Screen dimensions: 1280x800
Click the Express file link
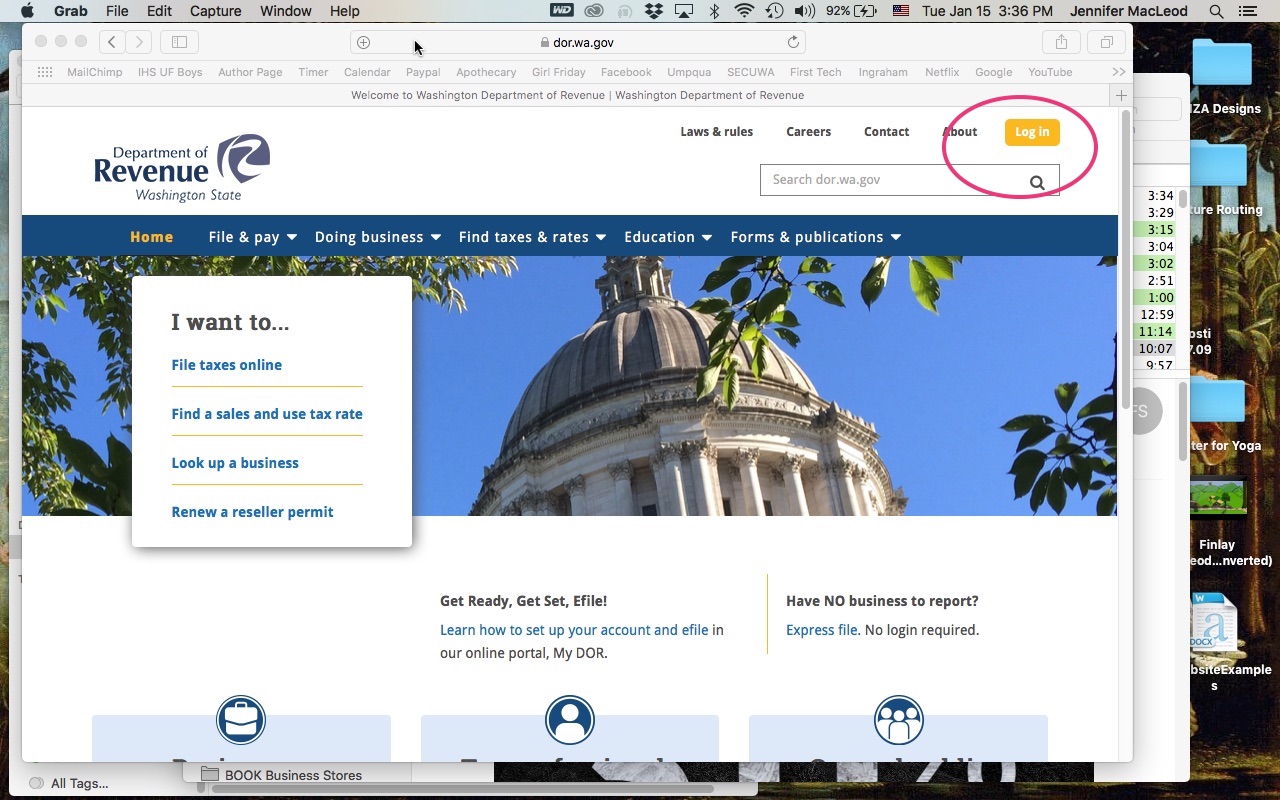pyautogui.click(x=821, y=630)
